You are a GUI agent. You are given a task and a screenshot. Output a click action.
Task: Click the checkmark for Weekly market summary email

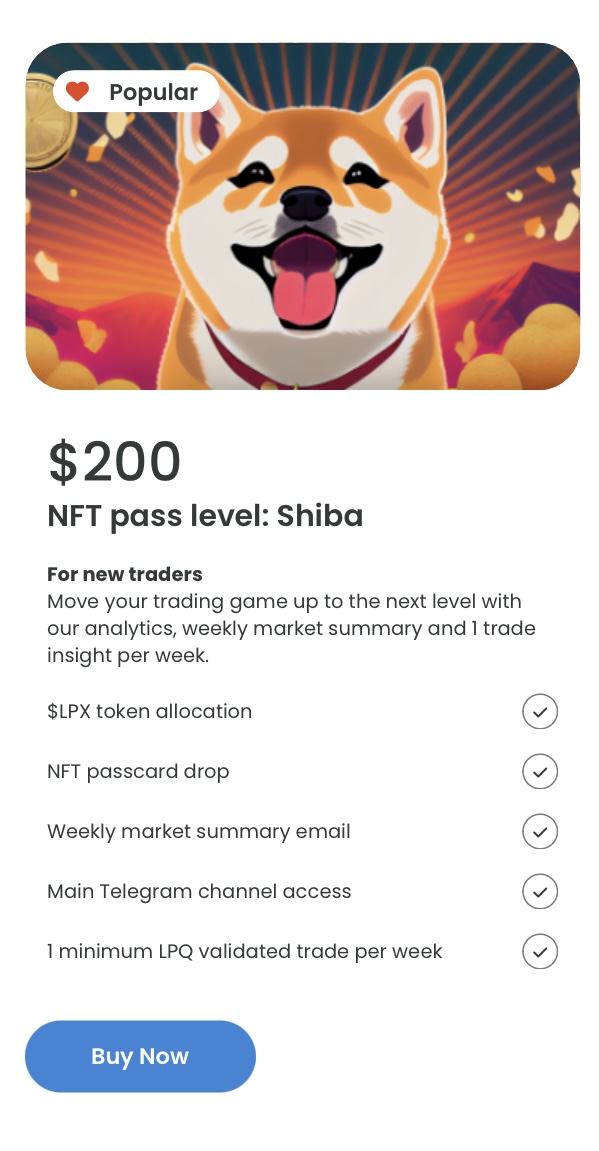click(x=540, y=832)
